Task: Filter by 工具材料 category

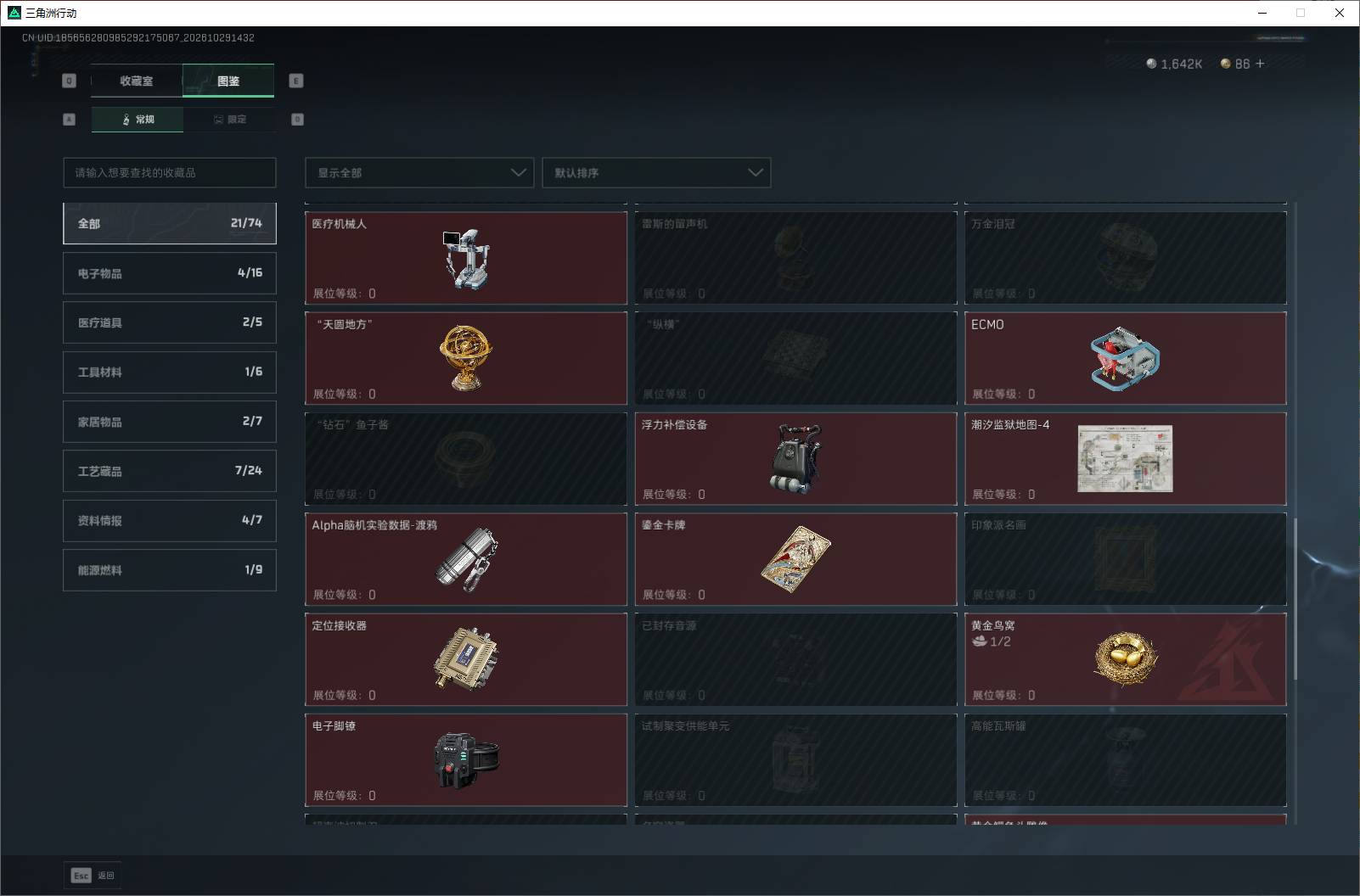Action: point(170,372)
